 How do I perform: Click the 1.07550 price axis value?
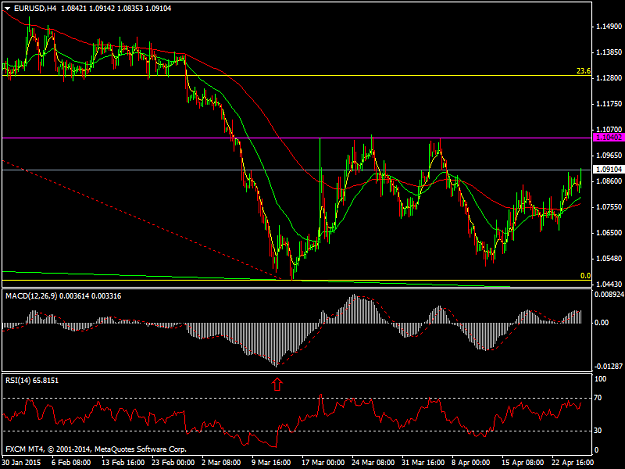(609, 207)
